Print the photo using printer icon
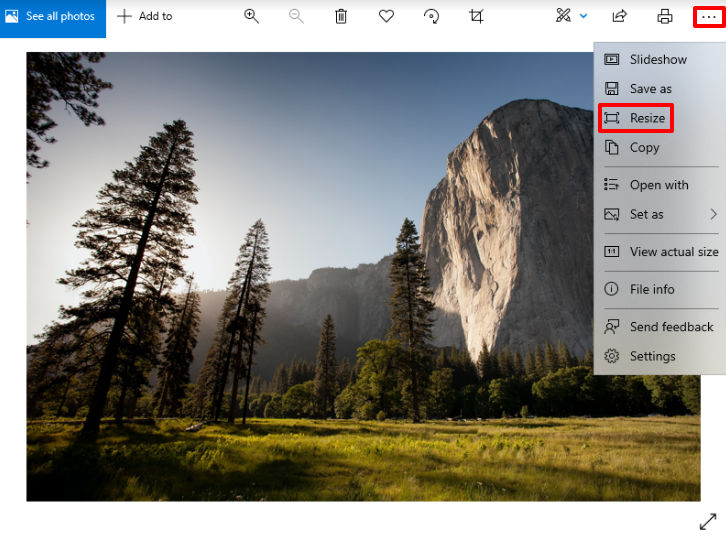 (x=664, y=16)
